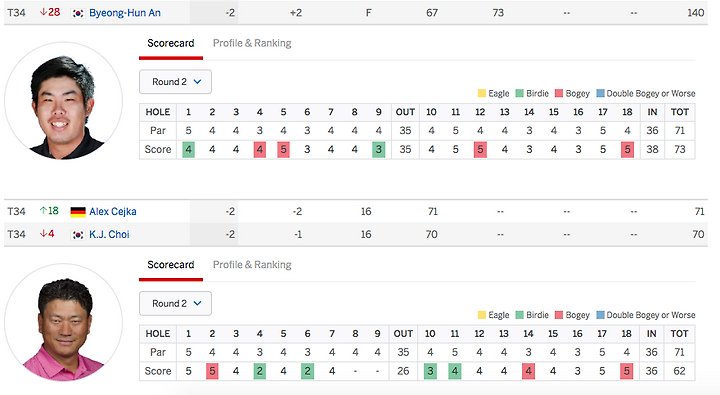The height and width of the screenshot is (395, 720).
Task: Click German flag beside Alex Cejka
Action: [78, 212]
